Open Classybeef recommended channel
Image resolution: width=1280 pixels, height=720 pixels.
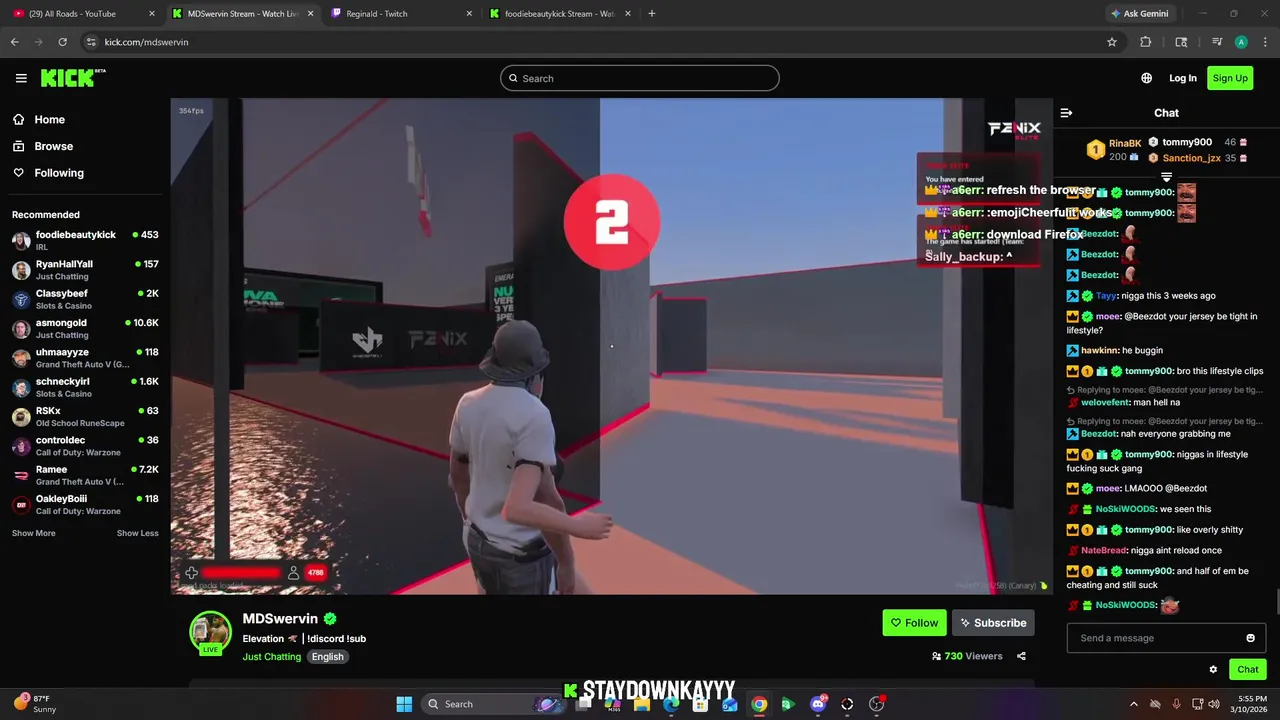85,299
